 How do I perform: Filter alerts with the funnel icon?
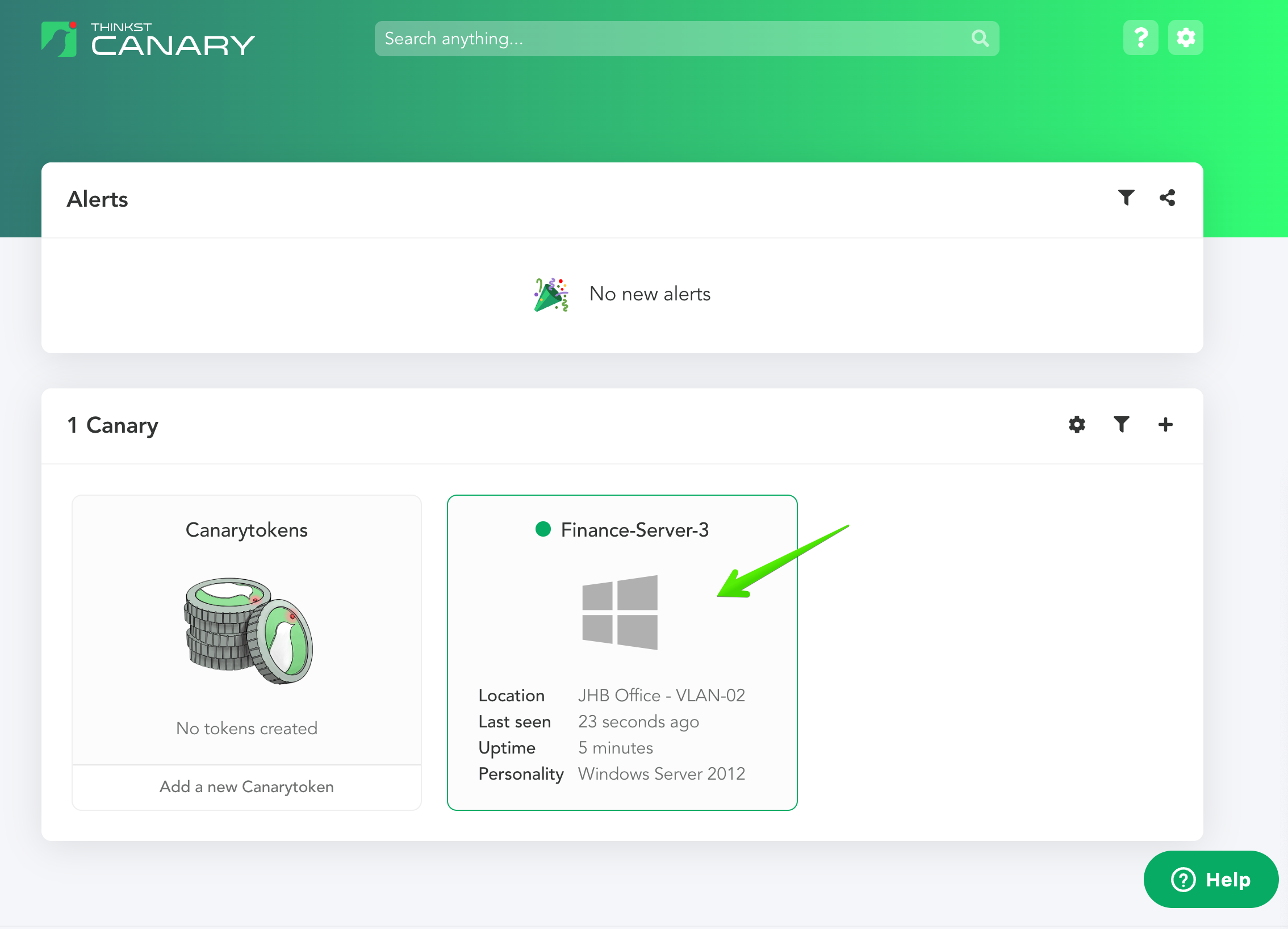(1126, 198)
